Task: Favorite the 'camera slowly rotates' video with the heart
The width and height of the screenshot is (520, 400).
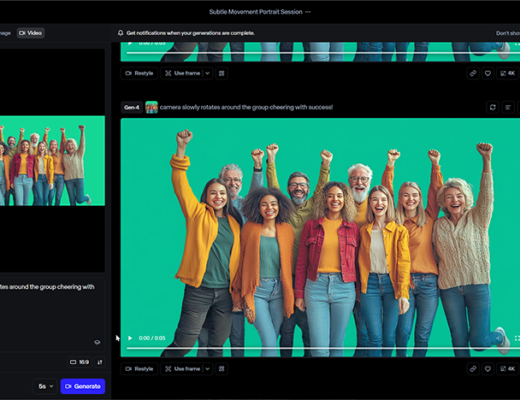Action: [x=488, y=369]
